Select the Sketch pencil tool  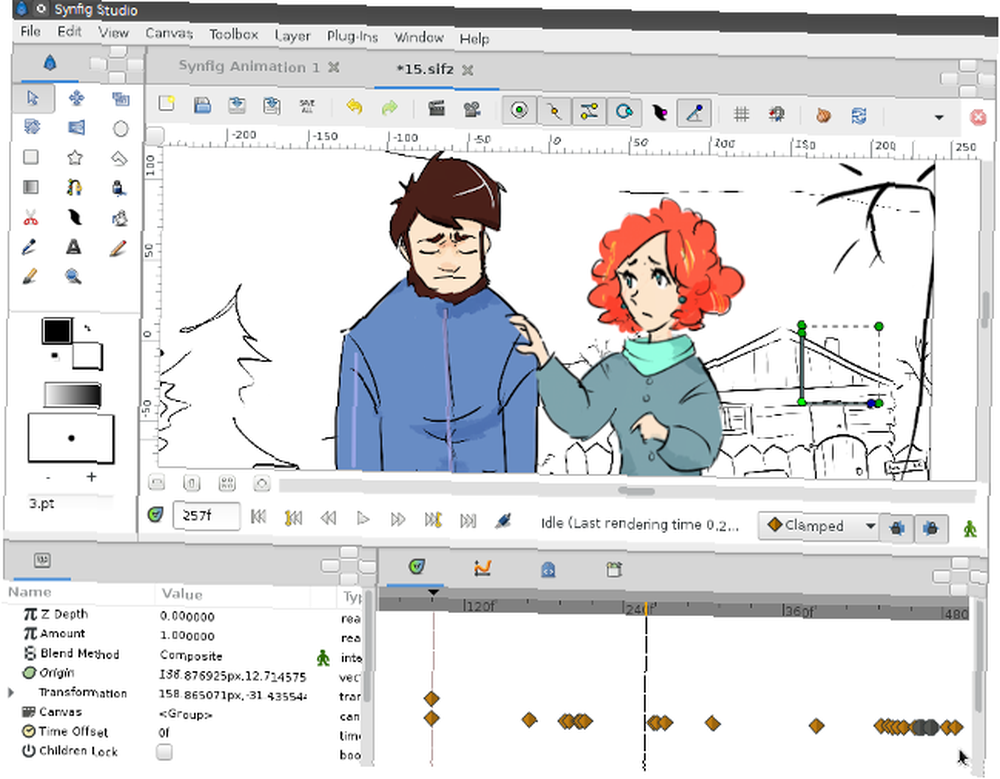118,248
